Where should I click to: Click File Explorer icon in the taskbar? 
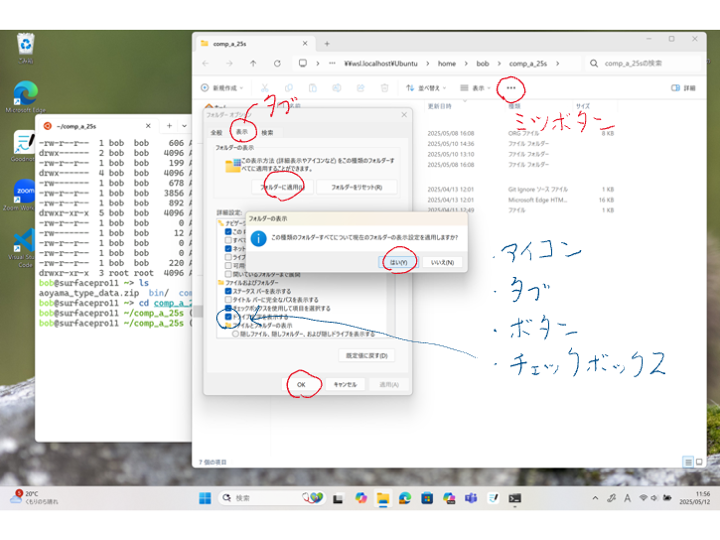pos(383,498)
